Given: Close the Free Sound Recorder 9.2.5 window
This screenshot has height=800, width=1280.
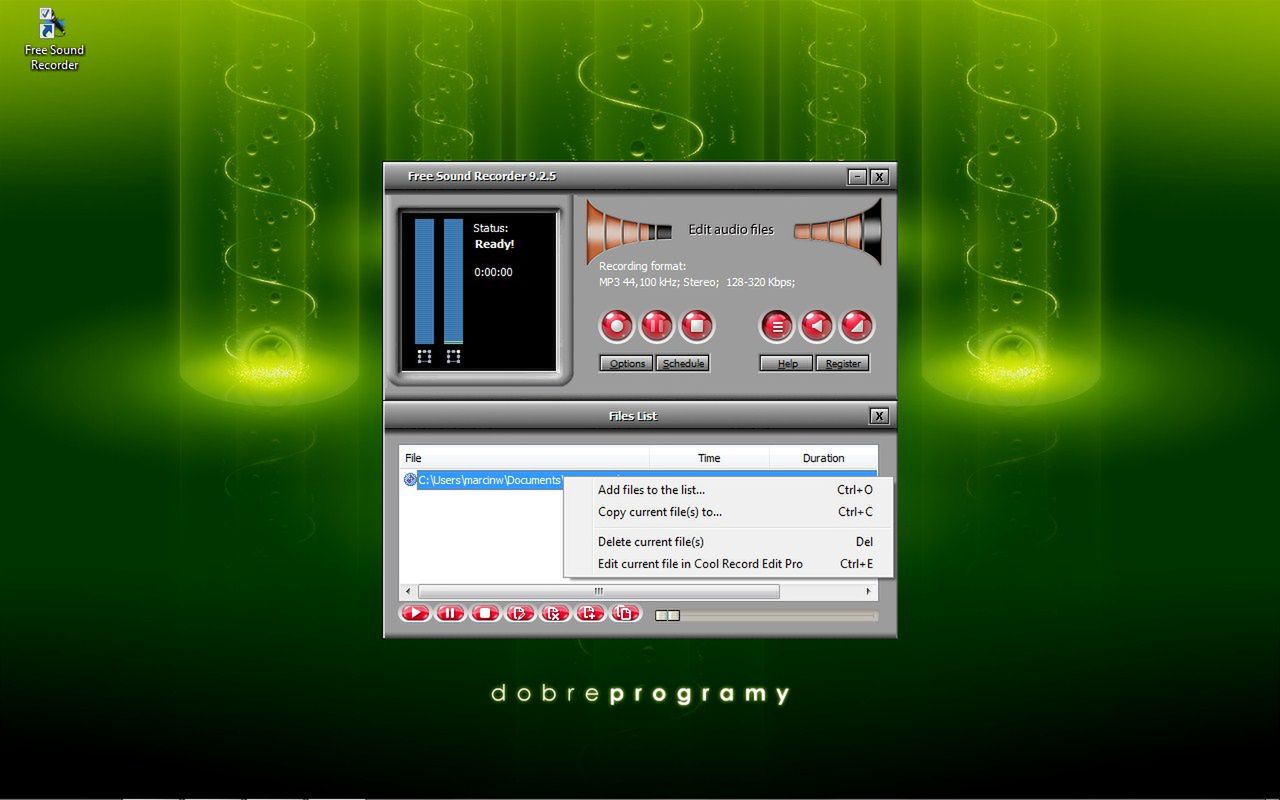Looking at the screenshot, I should (x=879, y=177).
